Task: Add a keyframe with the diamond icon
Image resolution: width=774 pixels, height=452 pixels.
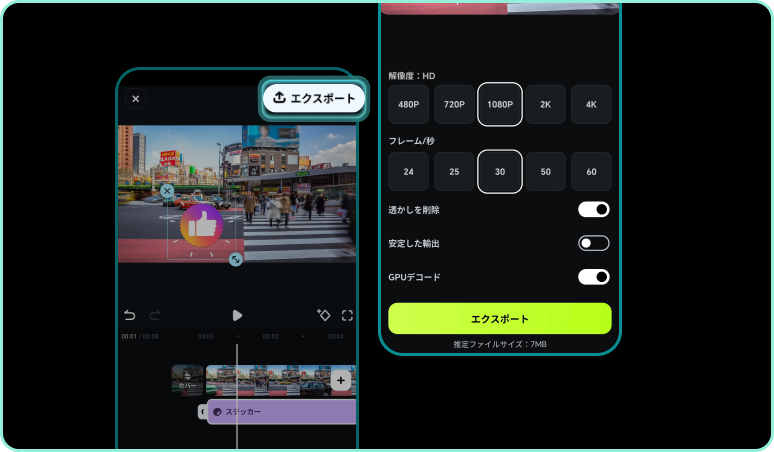Action: click(x=323, y=315)
